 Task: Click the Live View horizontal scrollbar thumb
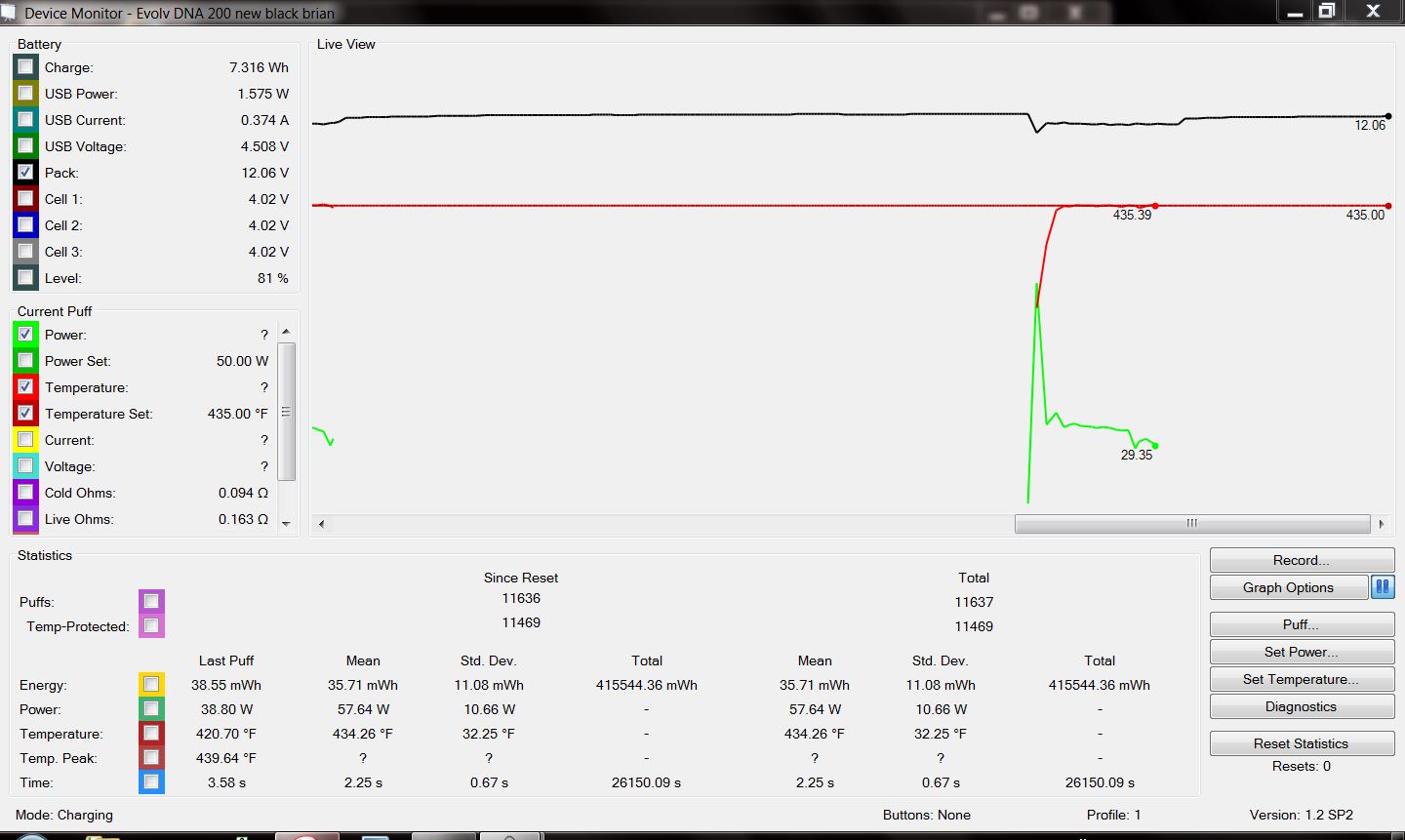(1191, 524)
